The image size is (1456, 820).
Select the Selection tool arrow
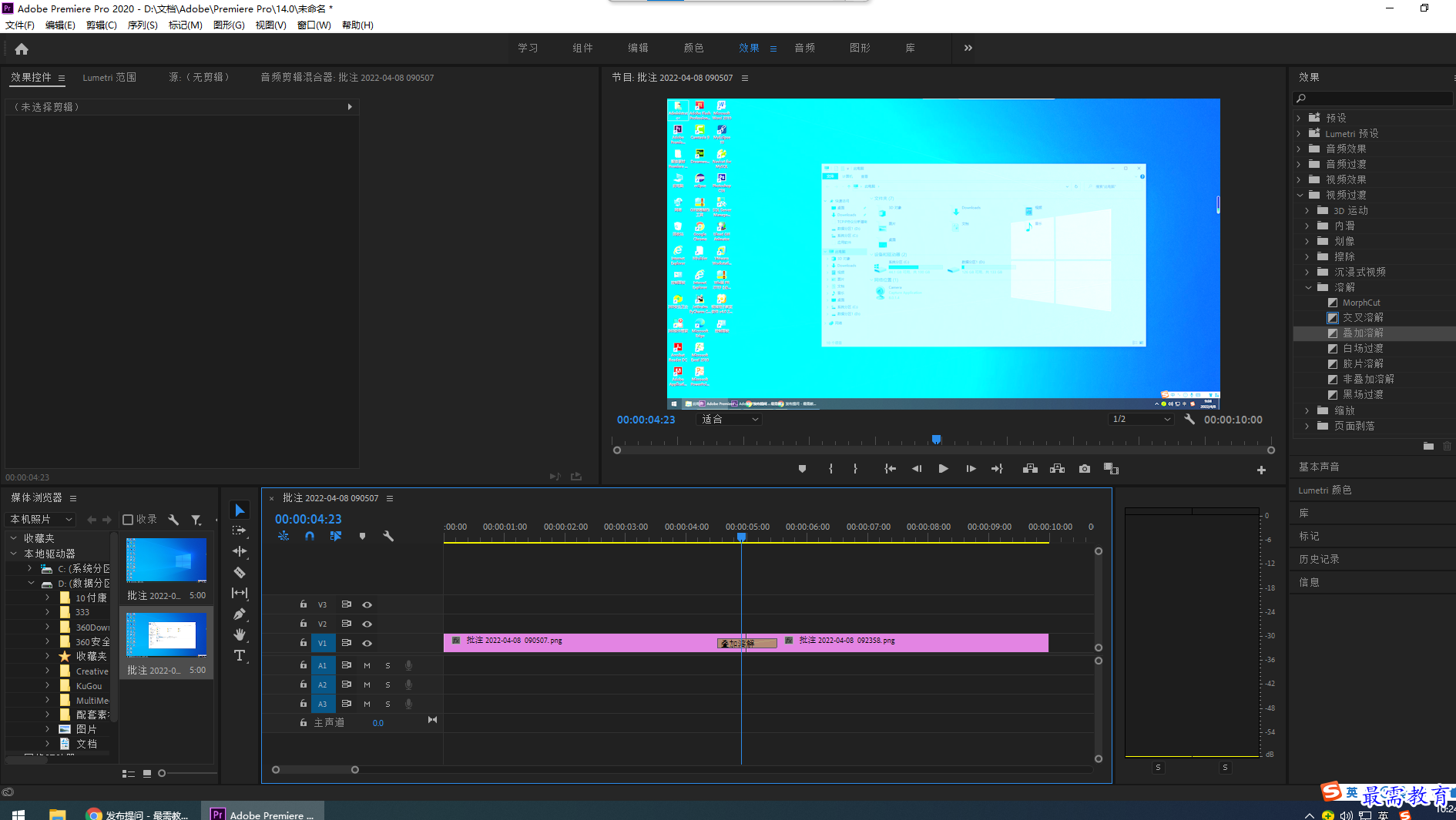point(240,510)
